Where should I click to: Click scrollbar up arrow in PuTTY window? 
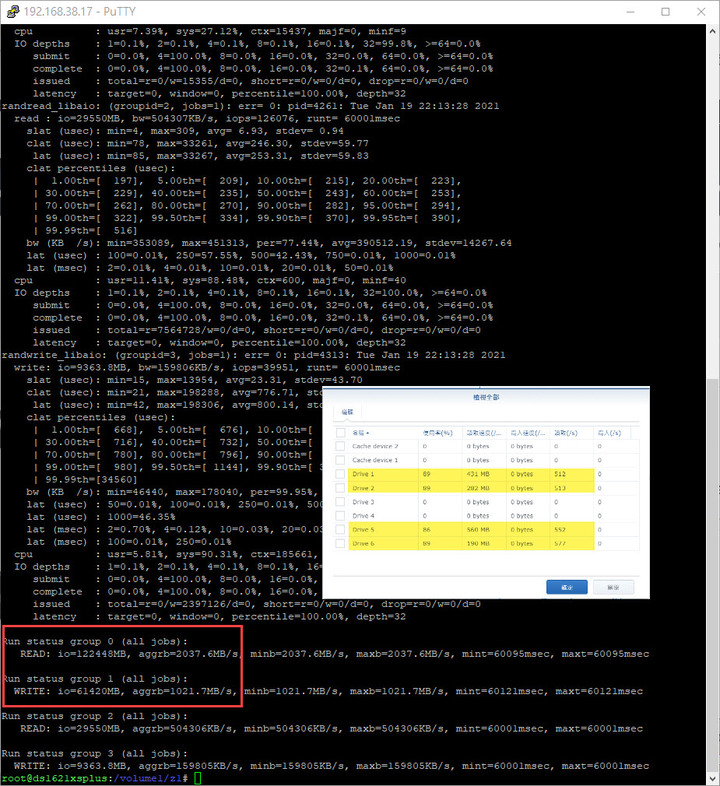coord(712,31)
